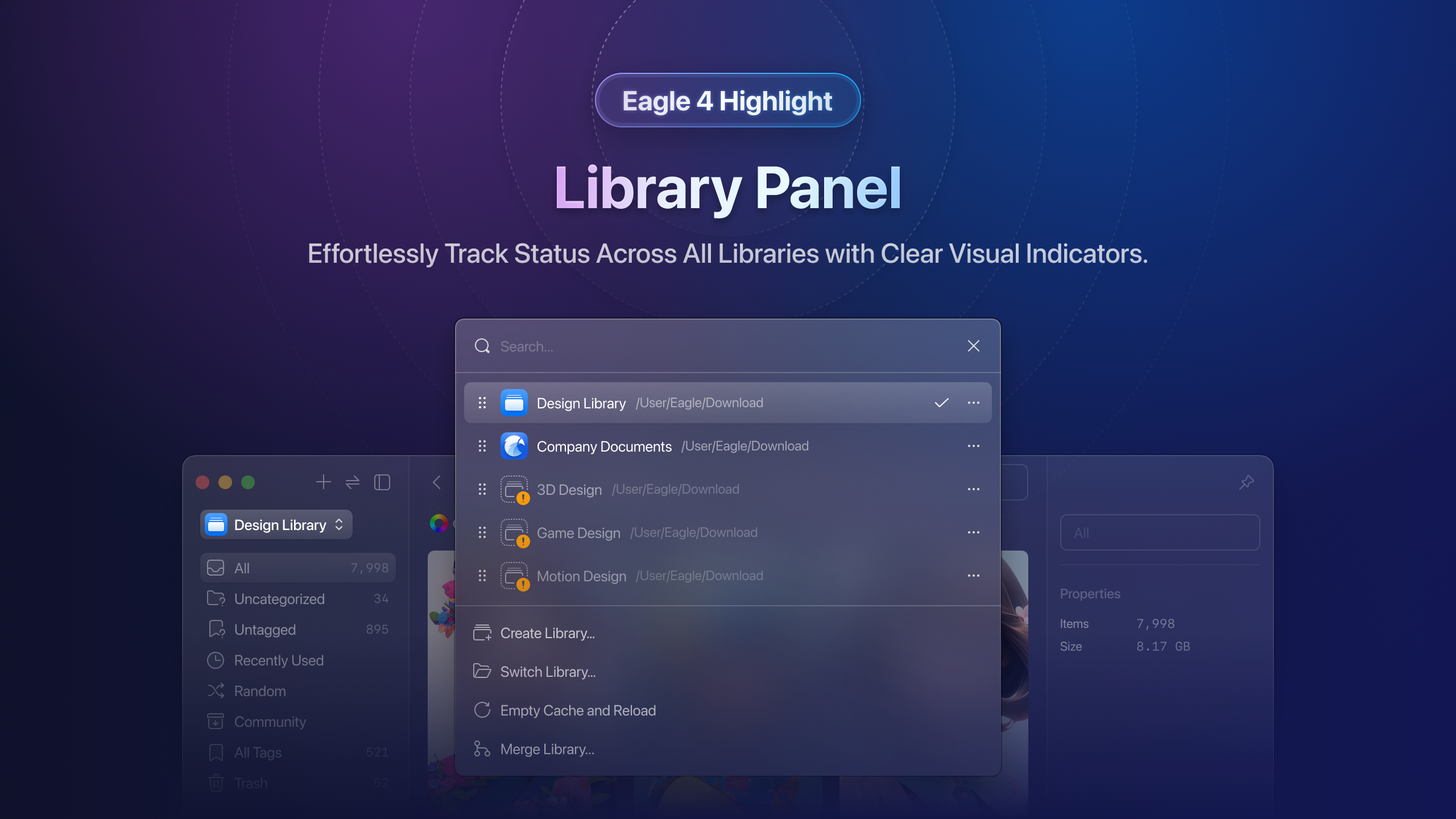Toggle the checkmark on Design Library
Image resolution: width=1456 pixels, height=819 pixels.
click(941, 403)
